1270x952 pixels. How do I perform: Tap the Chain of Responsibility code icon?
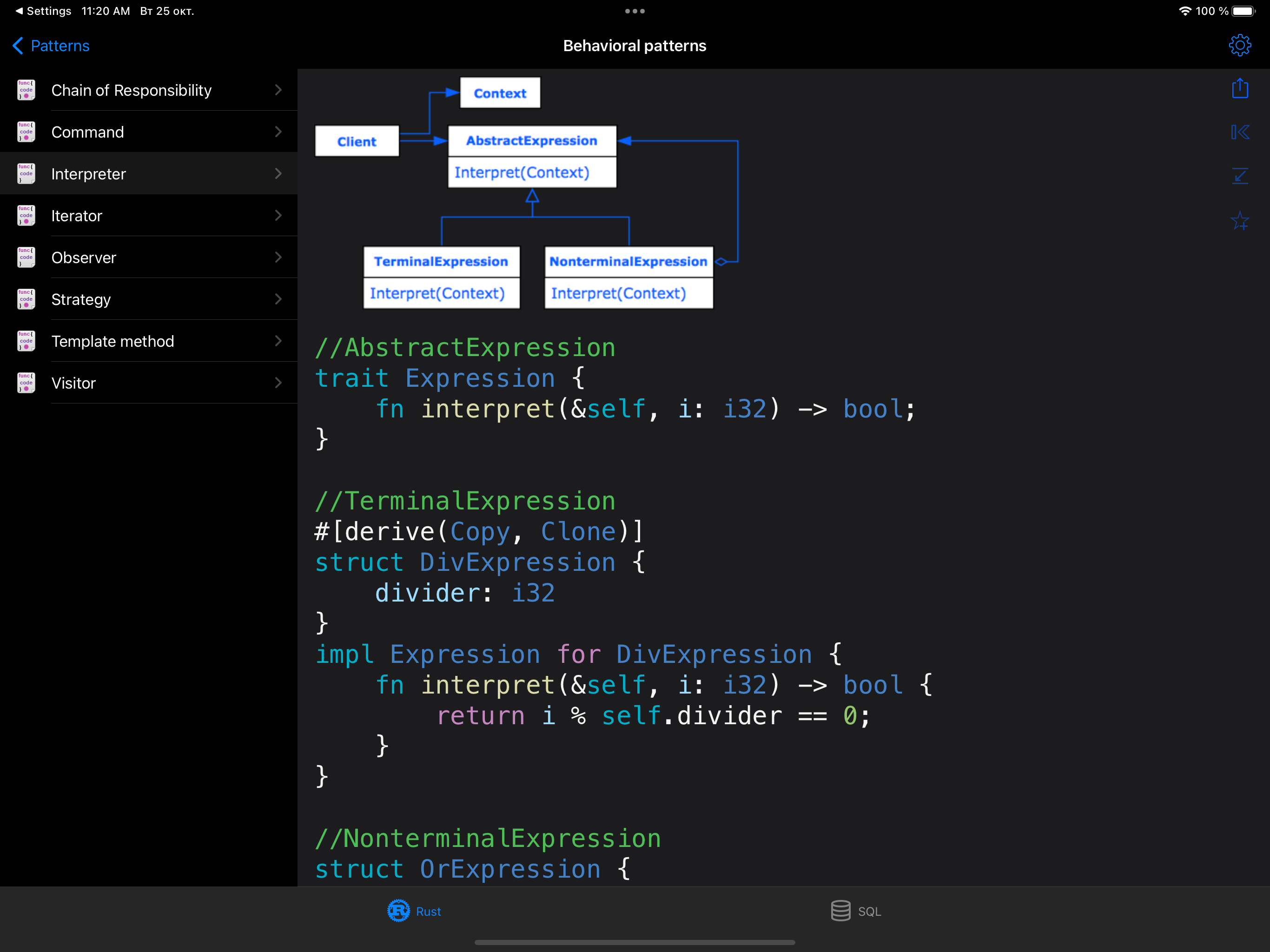pyautogui.click(x=26, y=90)
